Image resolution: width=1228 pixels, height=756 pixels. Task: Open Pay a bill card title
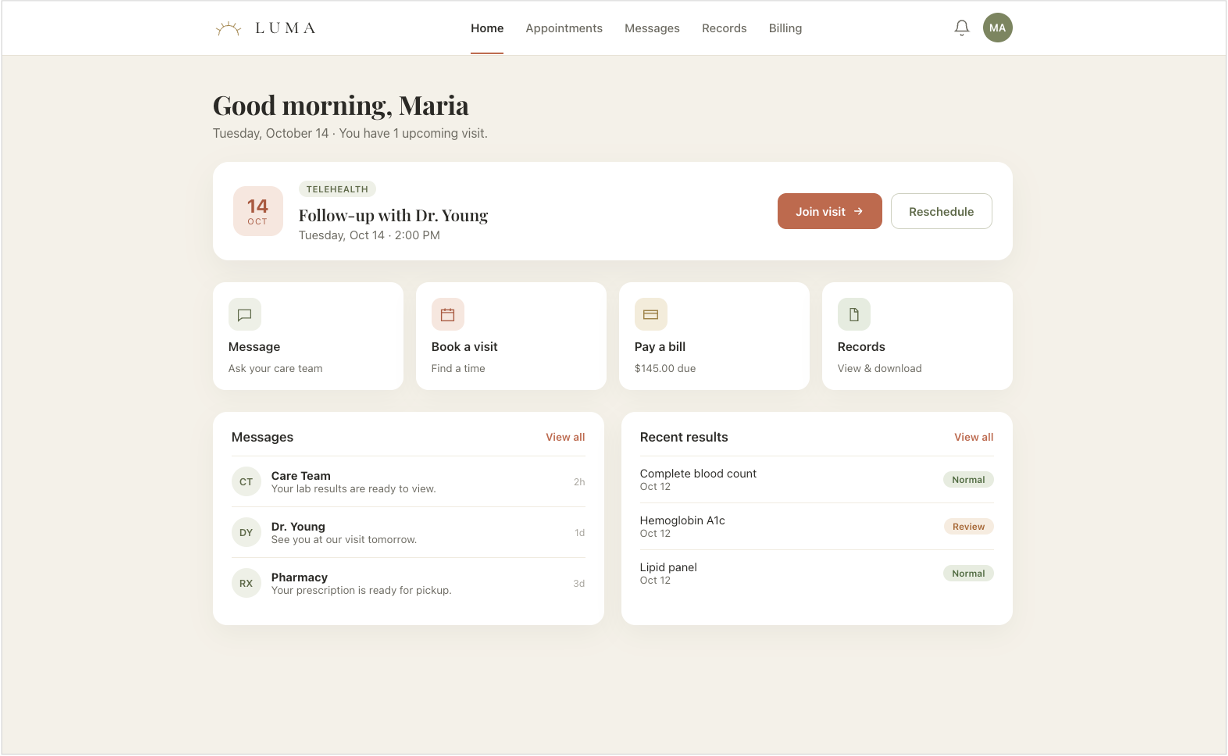click(660, 347)
